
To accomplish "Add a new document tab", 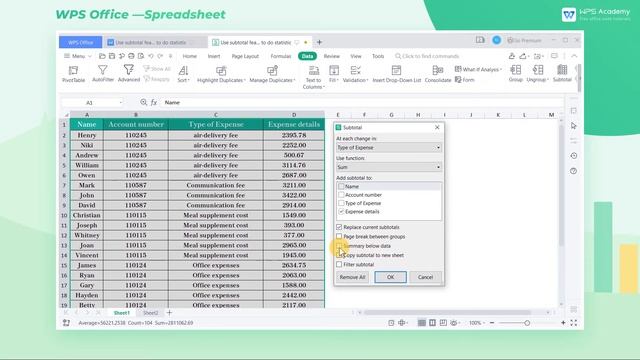I will tap(320, 42).
